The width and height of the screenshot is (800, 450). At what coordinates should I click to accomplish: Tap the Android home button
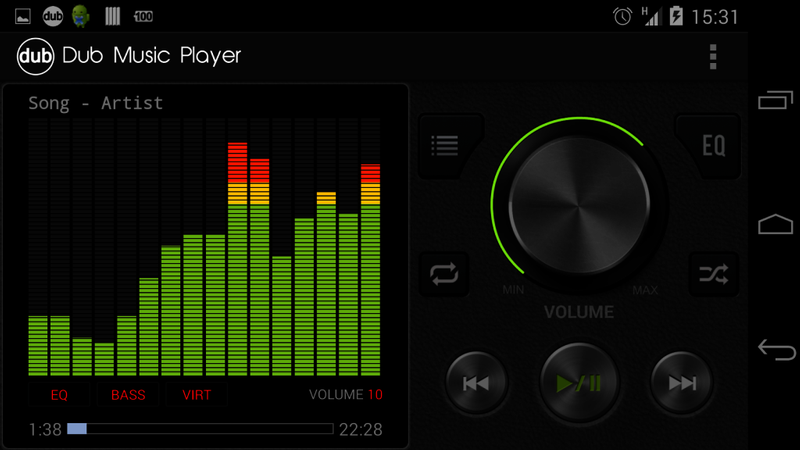coord(776,224)
